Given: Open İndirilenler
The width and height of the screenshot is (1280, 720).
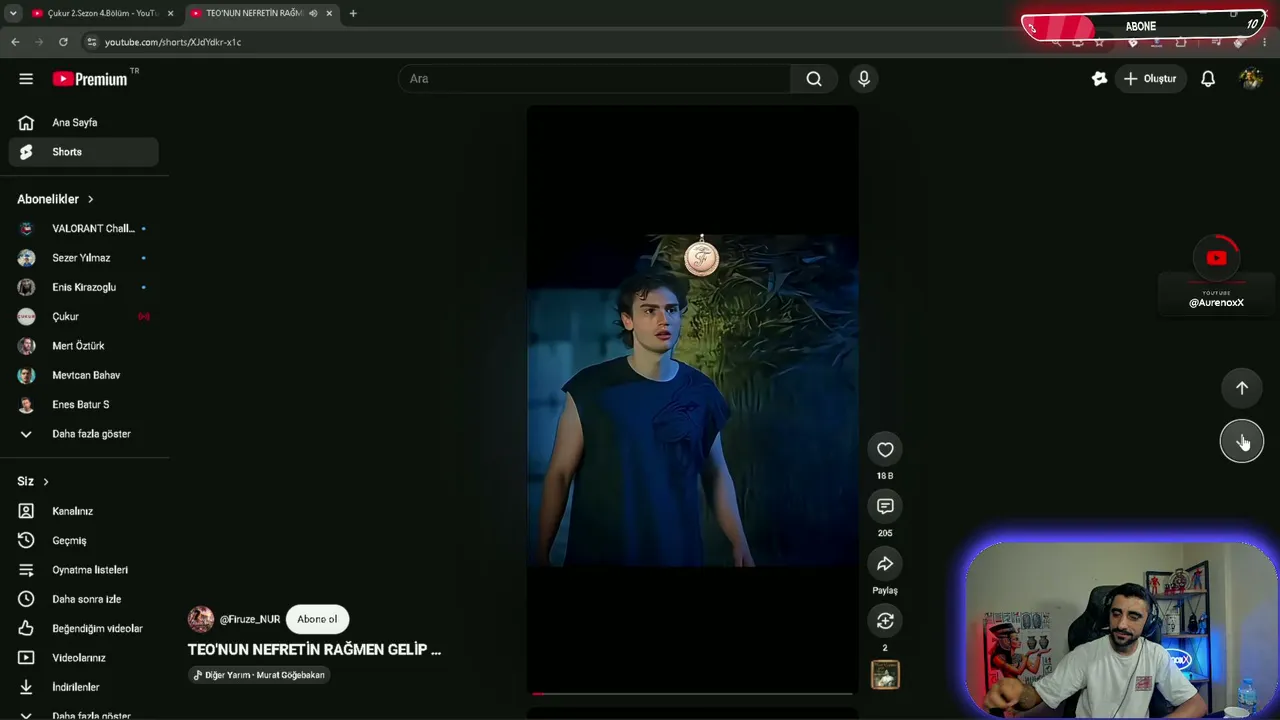Looking at the screenshot, I should (x=84, y=687).
